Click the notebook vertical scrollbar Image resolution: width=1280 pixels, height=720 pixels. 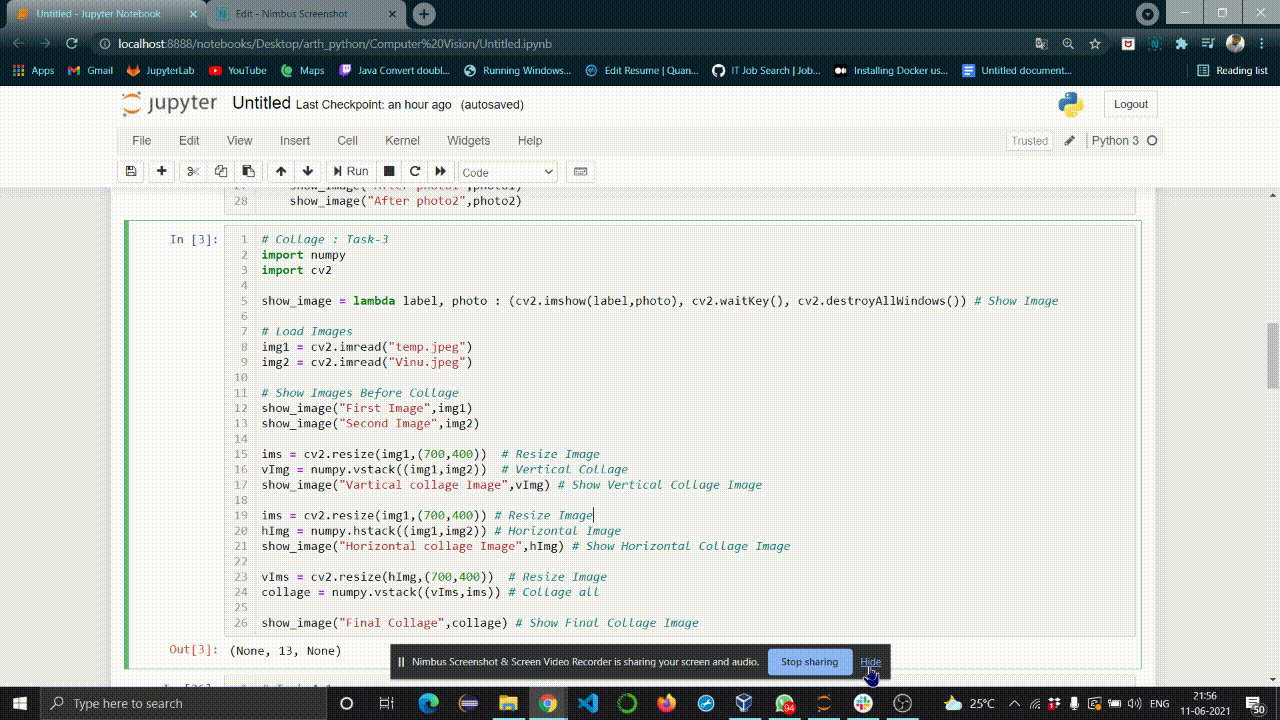1273,355
